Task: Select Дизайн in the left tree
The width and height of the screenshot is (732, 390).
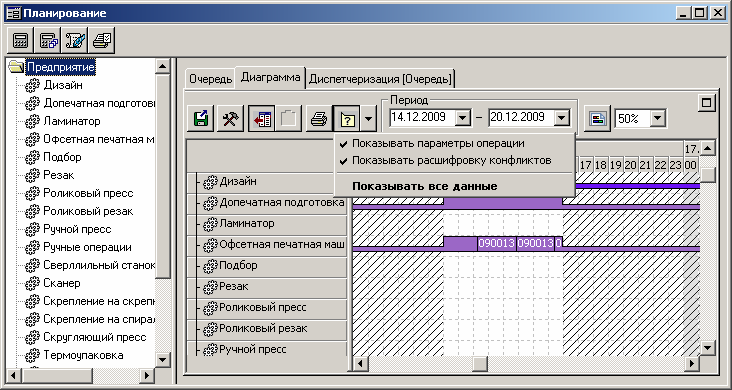Action: [63, 85]
